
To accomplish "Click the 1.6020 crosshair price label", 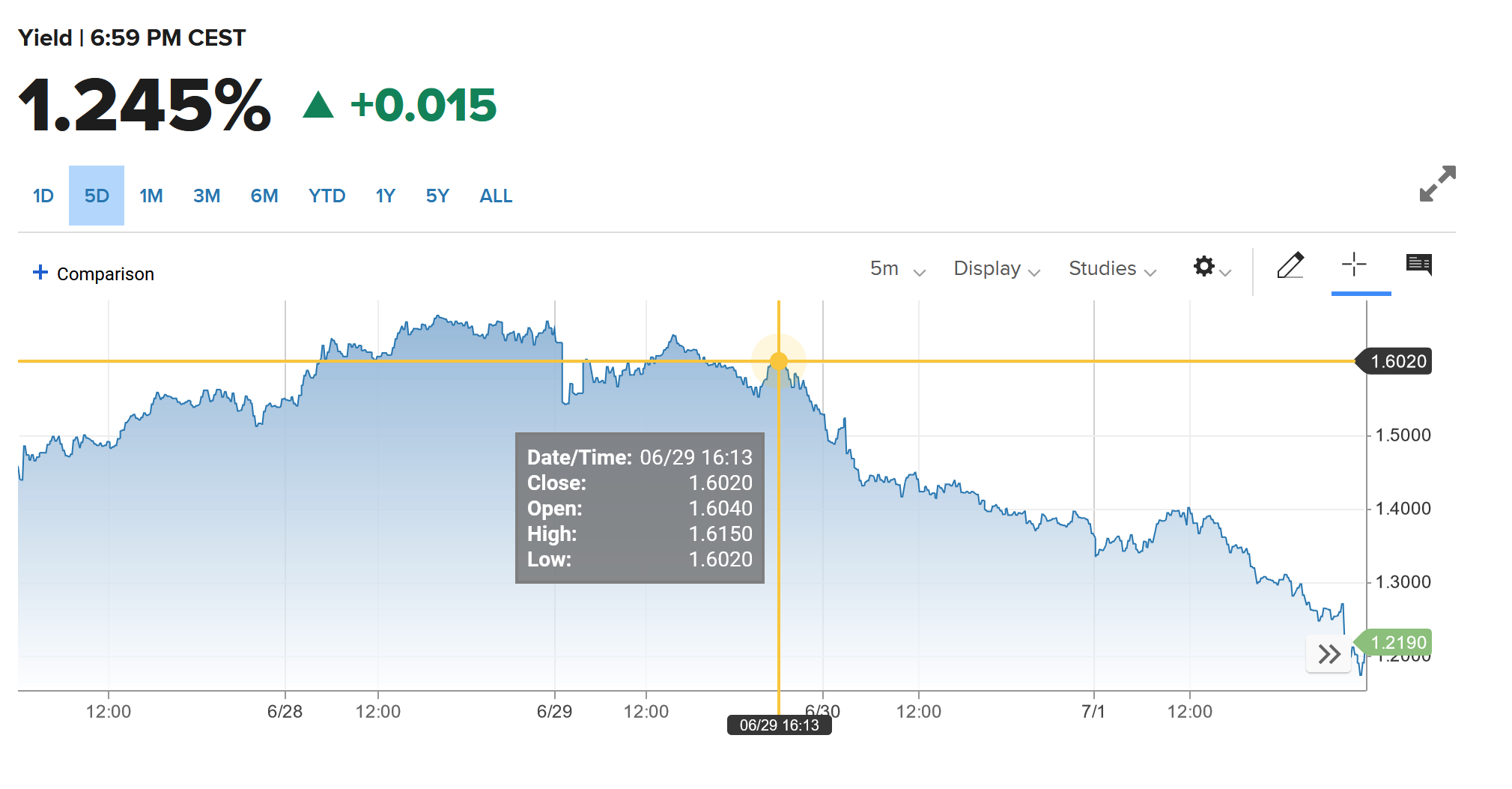I will point(1397,362).
